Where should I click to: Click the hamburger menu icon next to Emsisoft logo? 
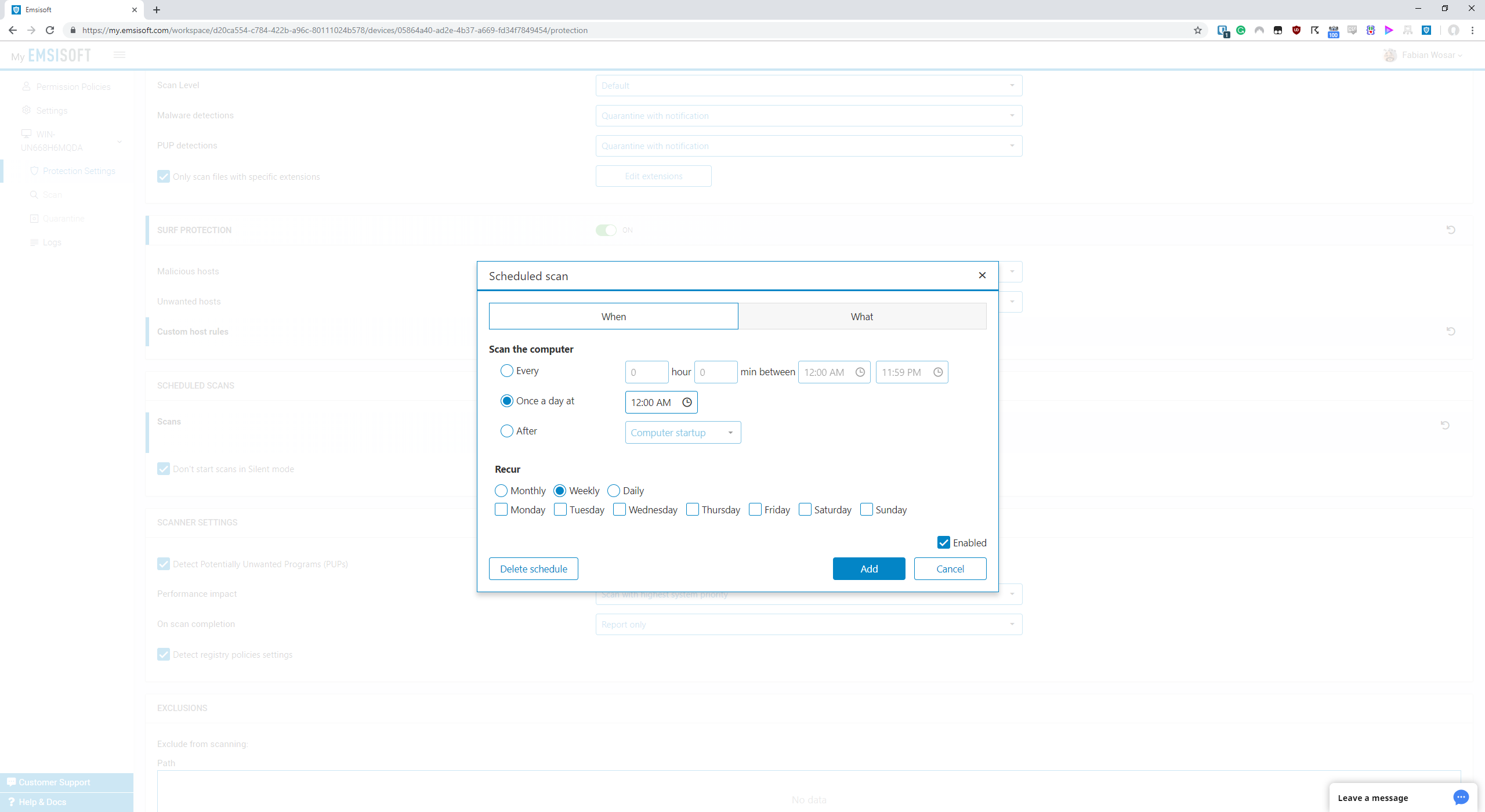[x=119, y=55]
